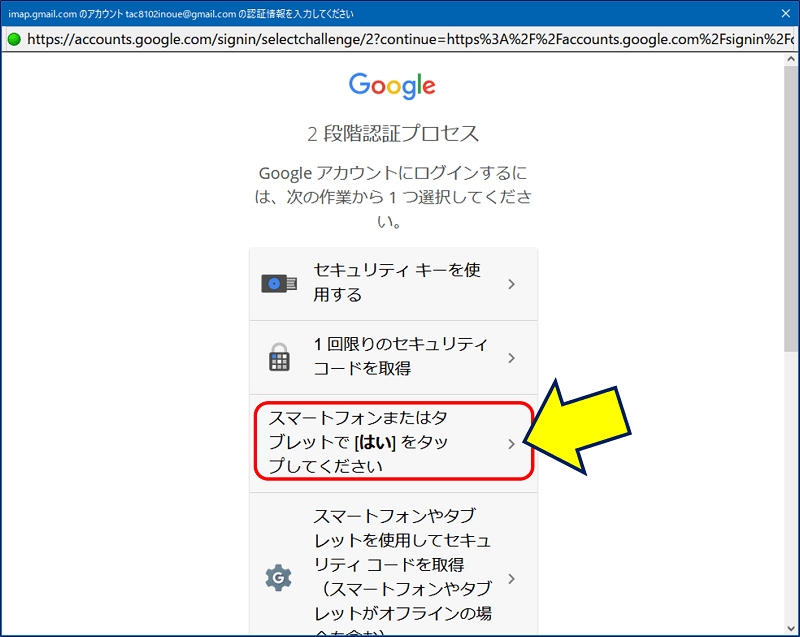Click the Google logo
The height and width of the screenshot is (637, 800).
pyautogui.click(x=392, y=85)
